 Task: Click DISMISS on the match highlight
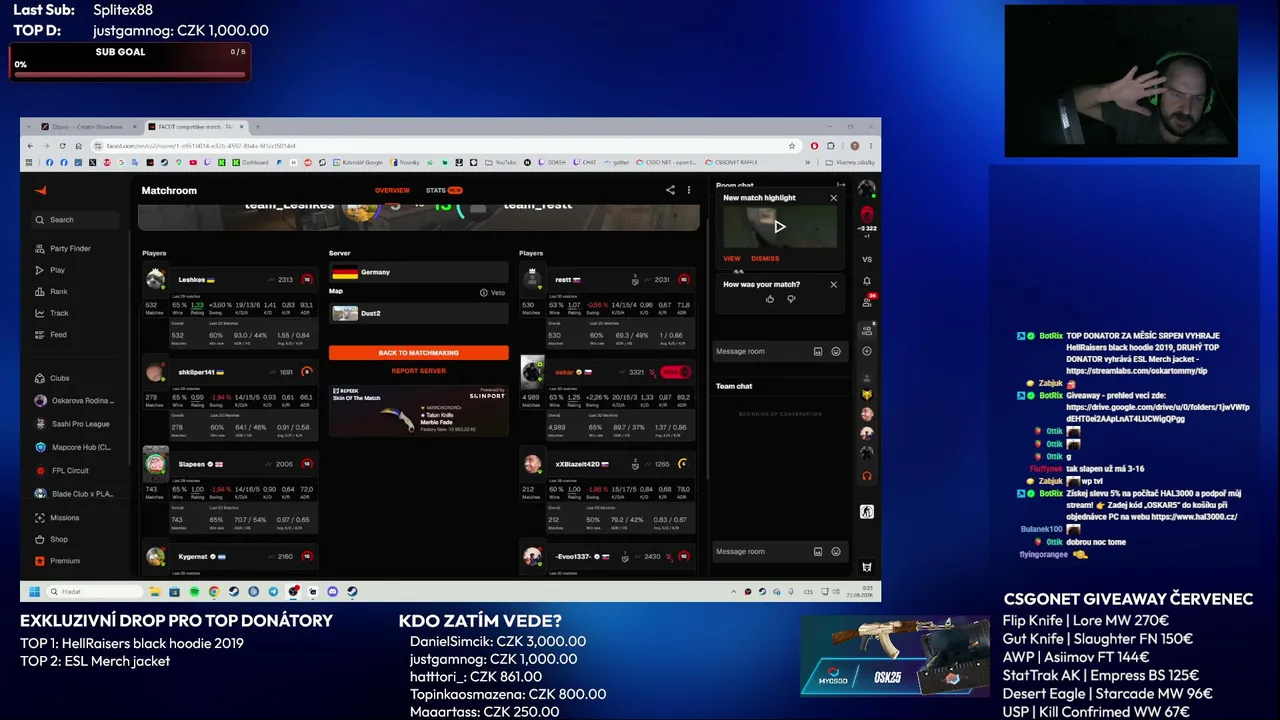pyautogui.click(x=765, y=259)
